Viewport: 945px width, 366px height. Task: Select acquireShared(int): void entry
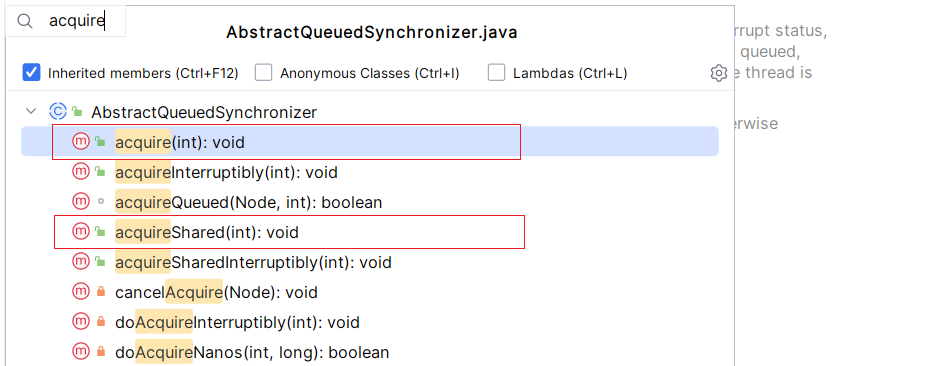point(370,232)
